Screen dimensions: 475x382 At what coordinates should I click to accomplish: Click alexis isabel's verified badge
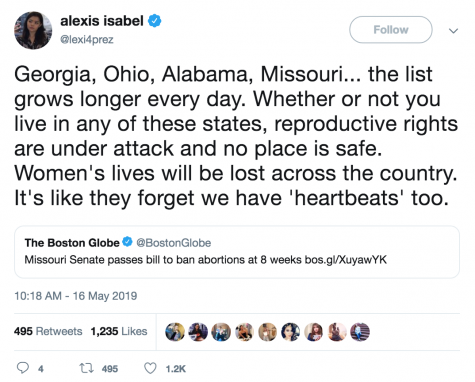(x=155, y=21)
